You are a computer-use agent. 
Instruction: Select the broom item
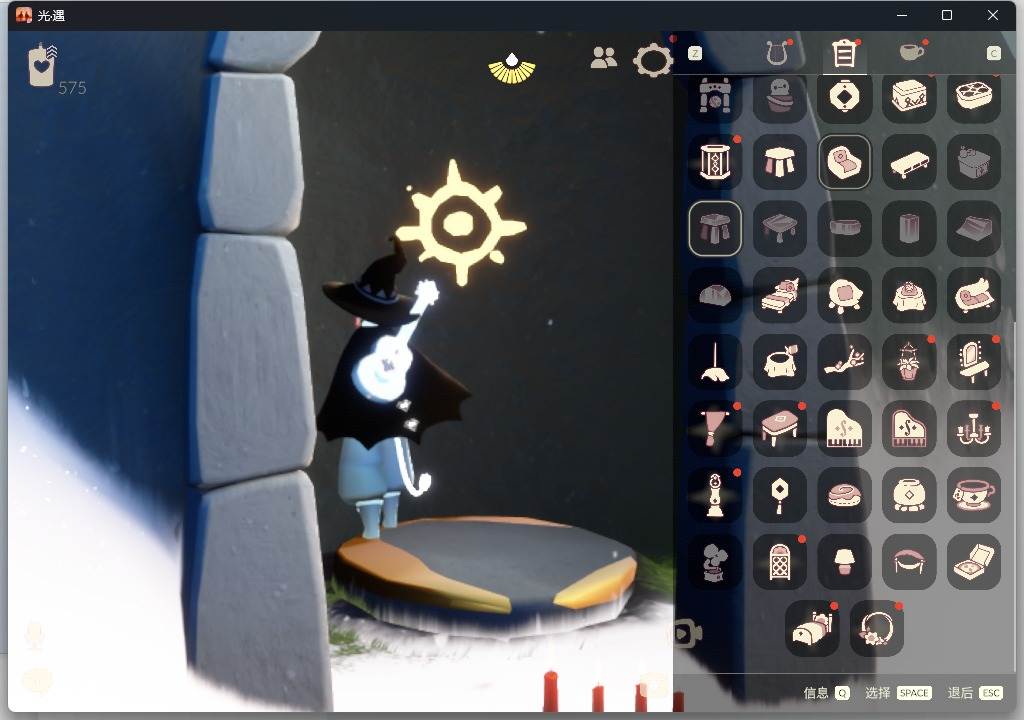[715, 361]
